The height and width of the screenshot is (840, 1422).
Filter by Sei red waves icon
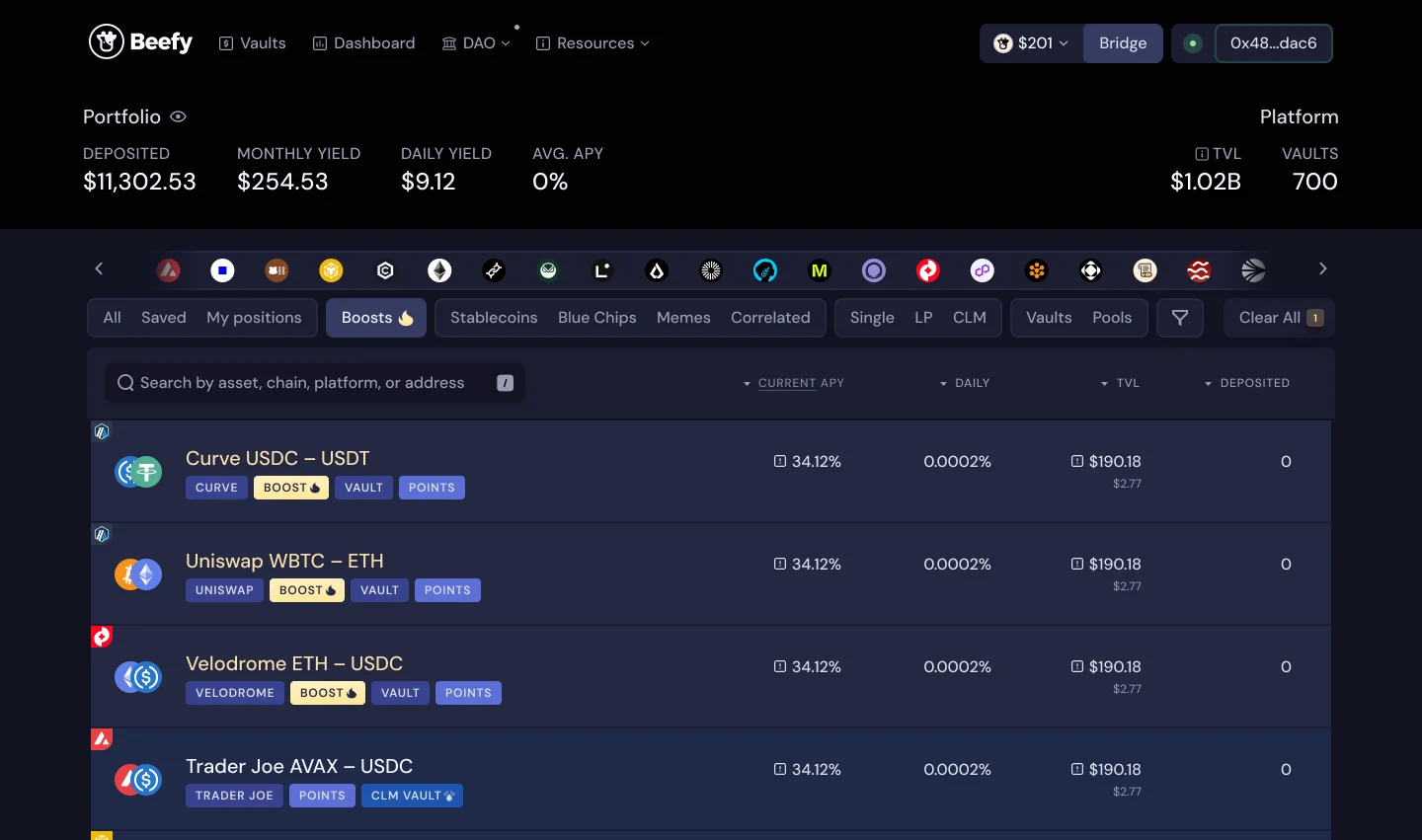click(x=1199, y=269)
